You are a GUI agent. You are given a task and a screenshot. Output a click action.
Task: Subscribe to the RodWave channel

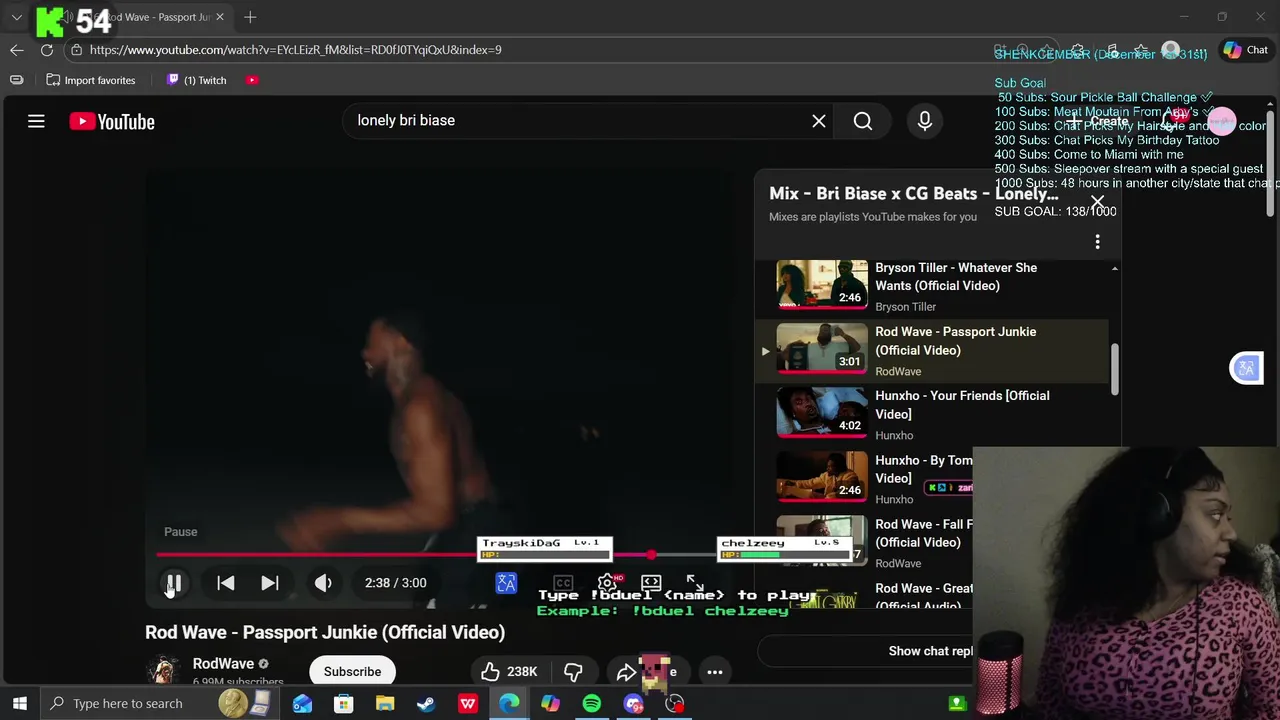352,671
